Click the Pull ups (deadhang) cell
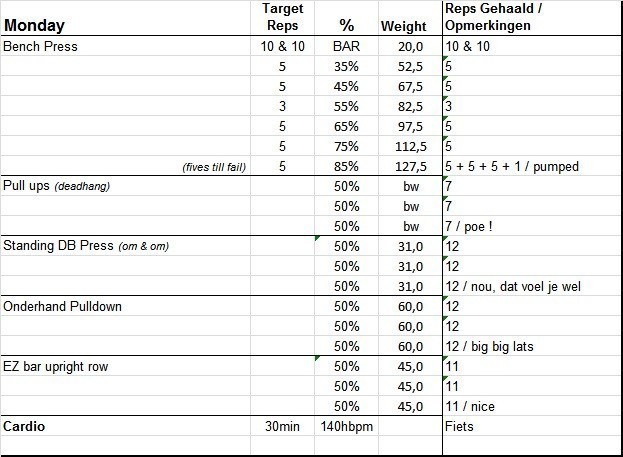The height and width of the screenshot is (457, 623). click(59, 186)
